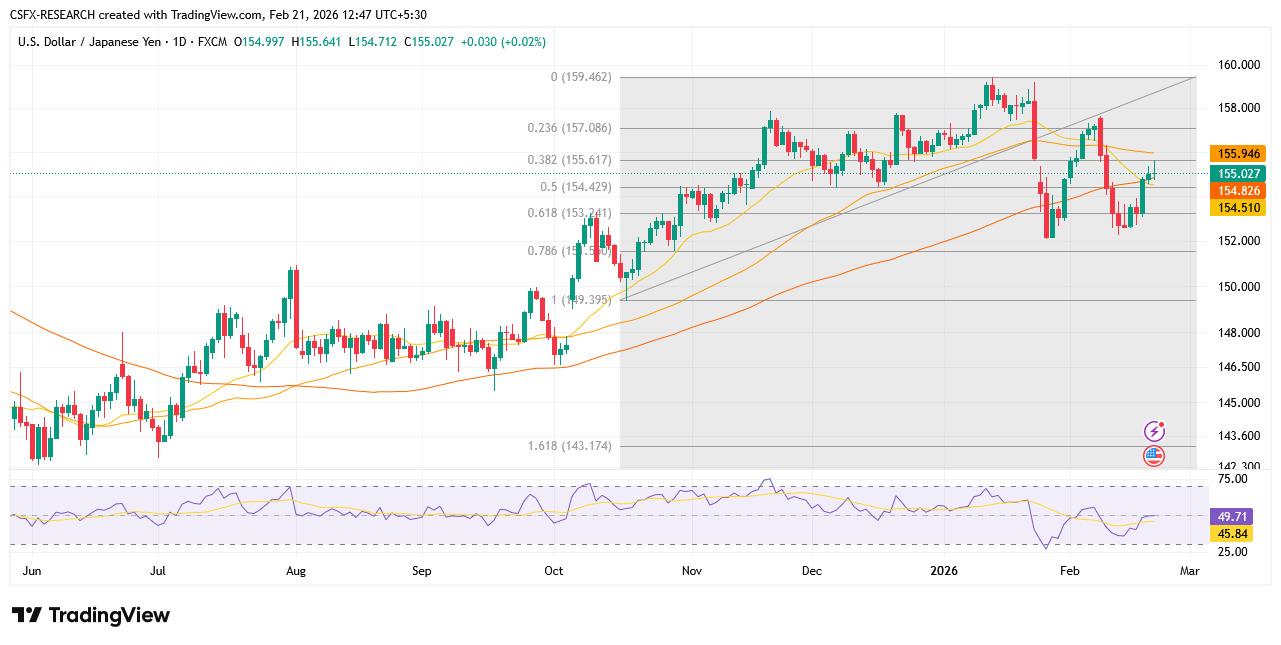Click the red notification dot on lightning icon
1281x645 pixels.
[1163, 423]
